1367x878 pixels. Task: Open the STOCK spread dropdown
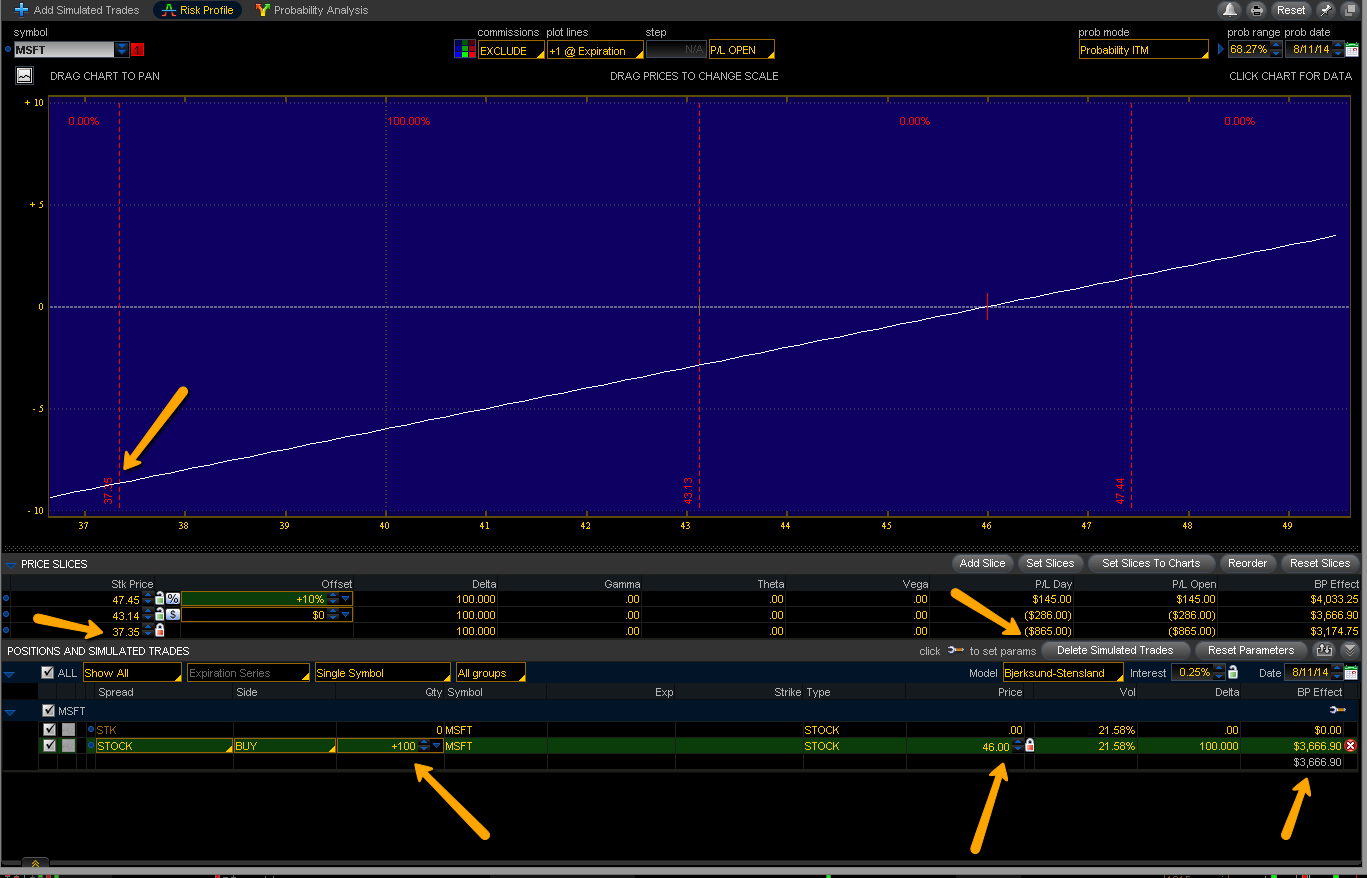pyautogui.click(x=165, y=746)
